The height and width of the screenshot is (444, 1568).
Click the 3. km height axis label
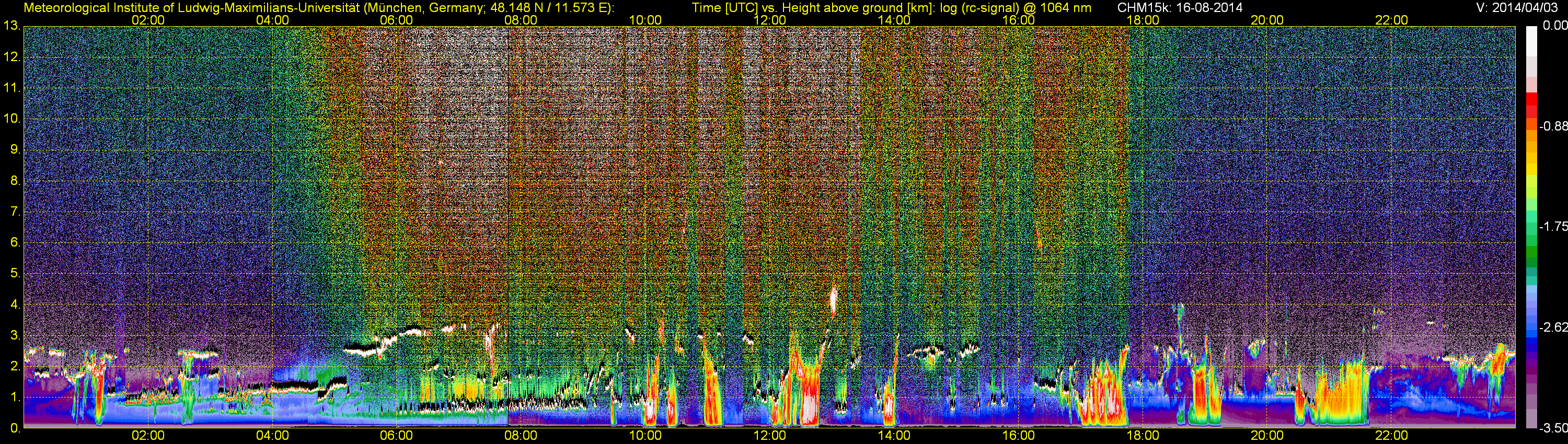pos(15,335)
